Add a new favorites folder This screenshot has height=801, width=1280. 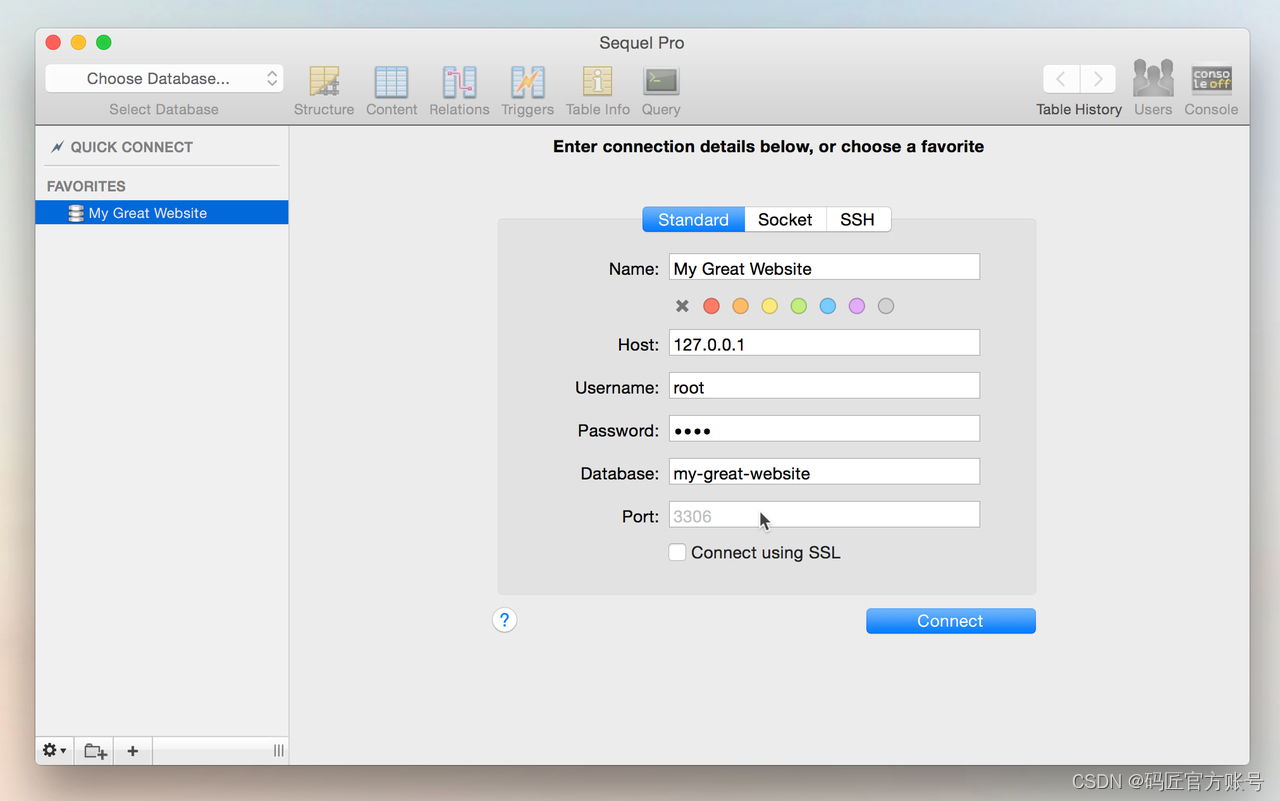(95, 751)
